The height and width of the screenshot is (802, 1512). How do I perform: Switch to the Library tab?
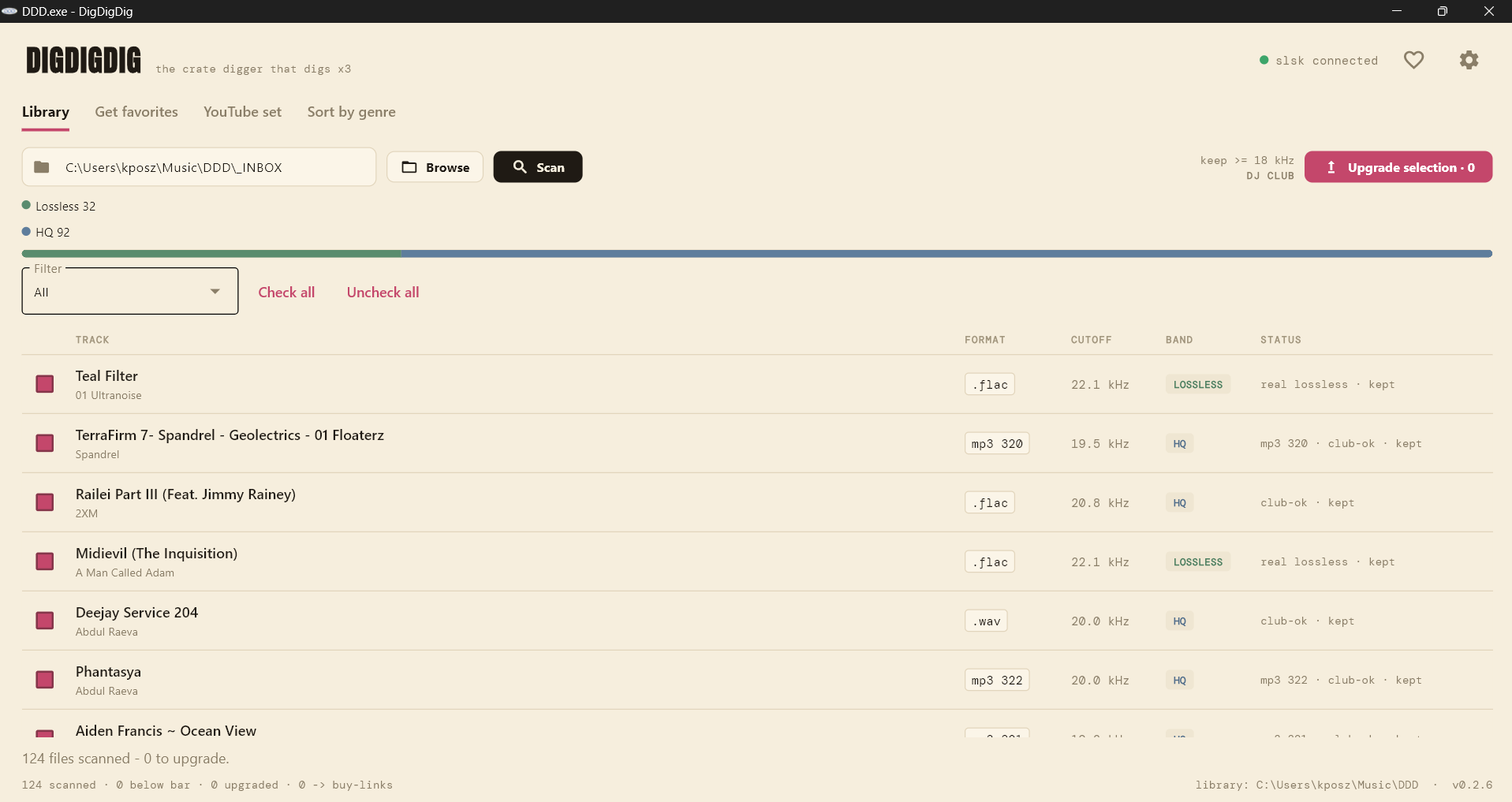coord(46,112)
